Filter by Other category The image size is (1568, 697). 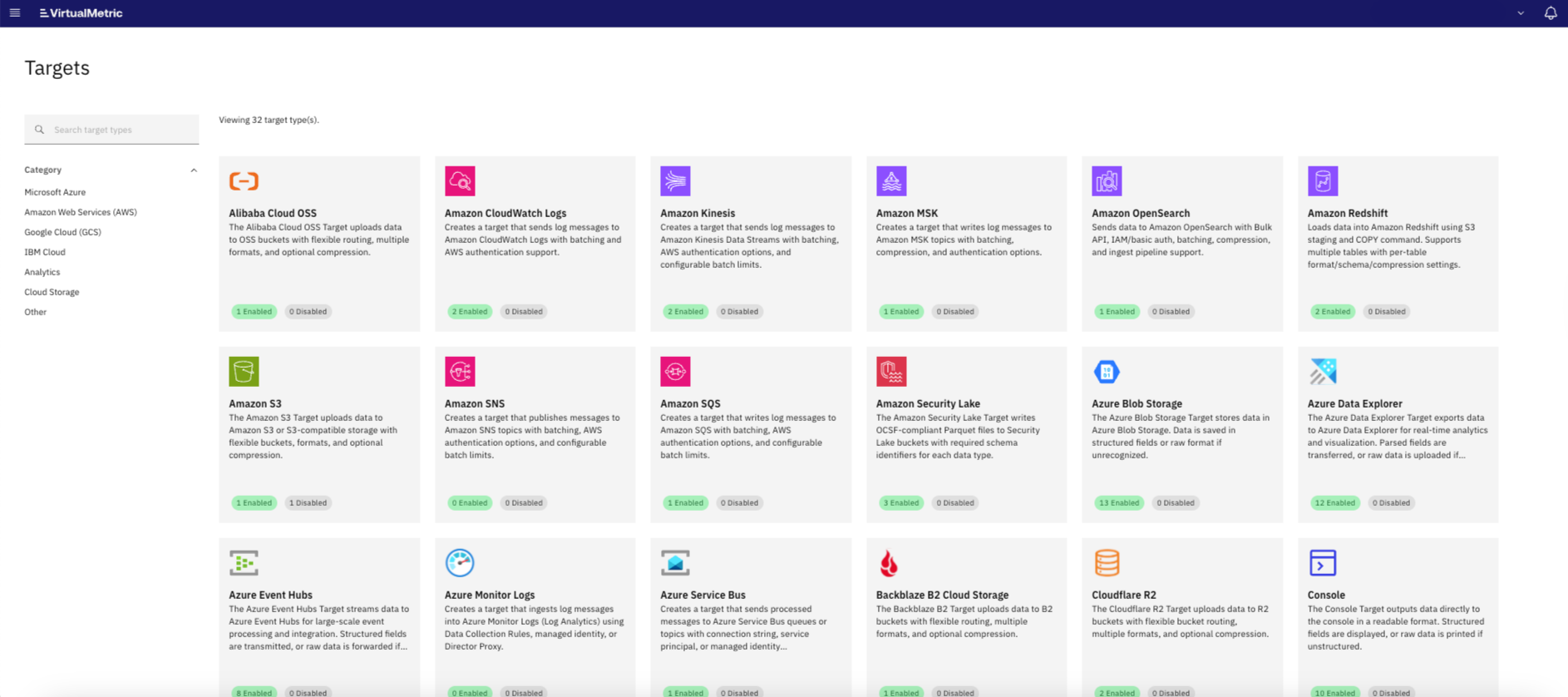(36, 312)
